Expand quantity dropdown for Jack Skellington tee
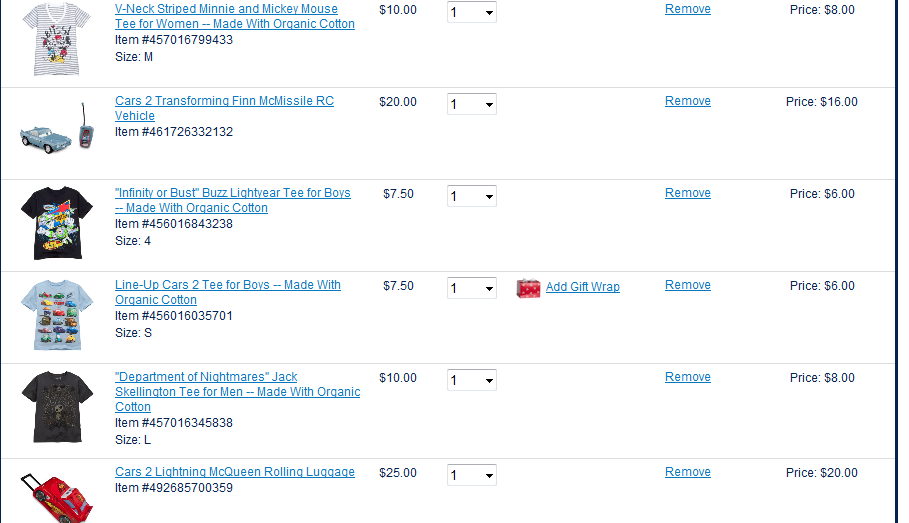The height and width of the screenshot is (523, 909). coord(472,380)
